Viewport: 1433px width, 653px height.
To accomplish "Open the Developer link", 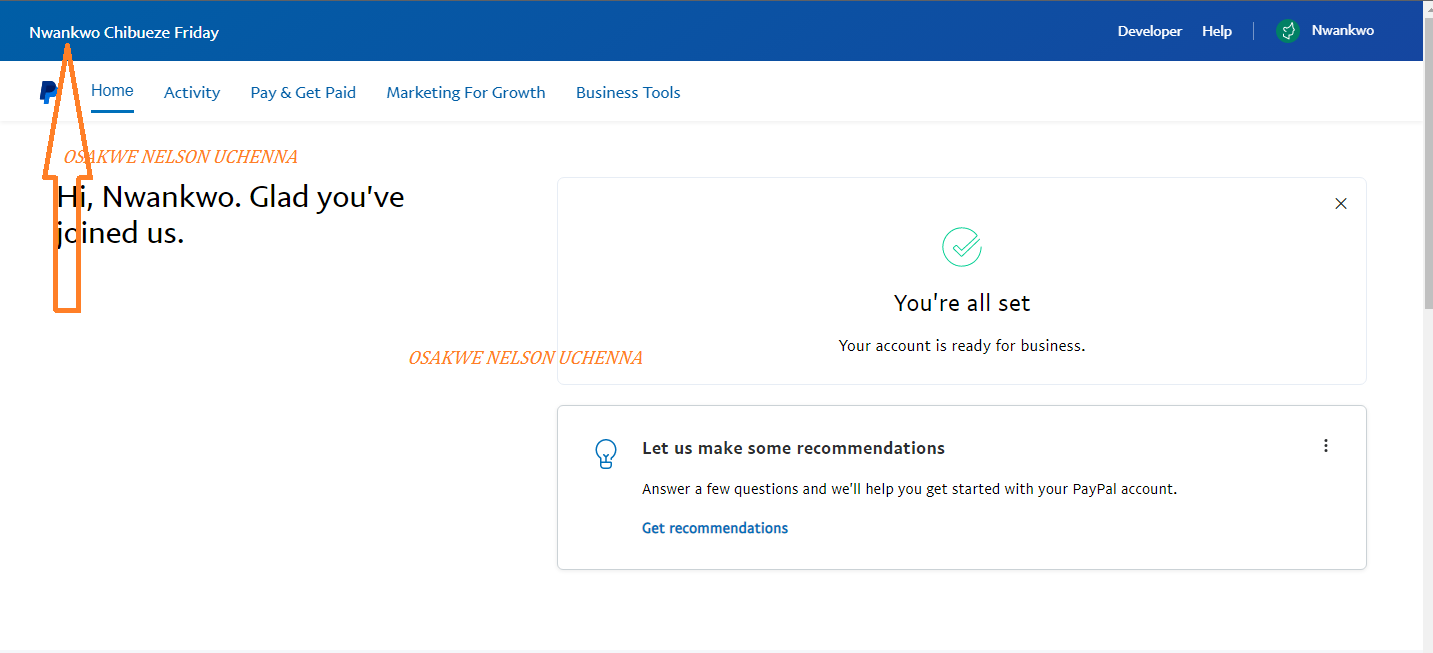I will click(1150, 31).
